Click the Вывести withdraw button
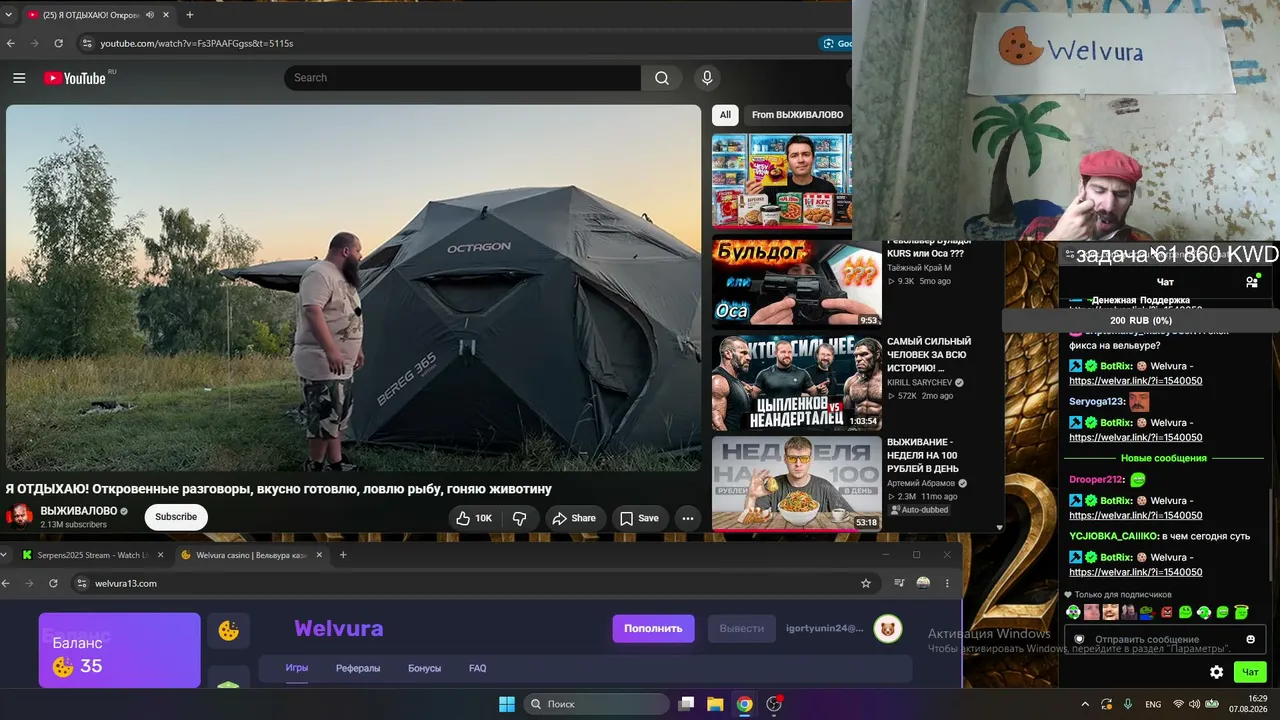This screenshot has height=720, width=1280. 742,628
